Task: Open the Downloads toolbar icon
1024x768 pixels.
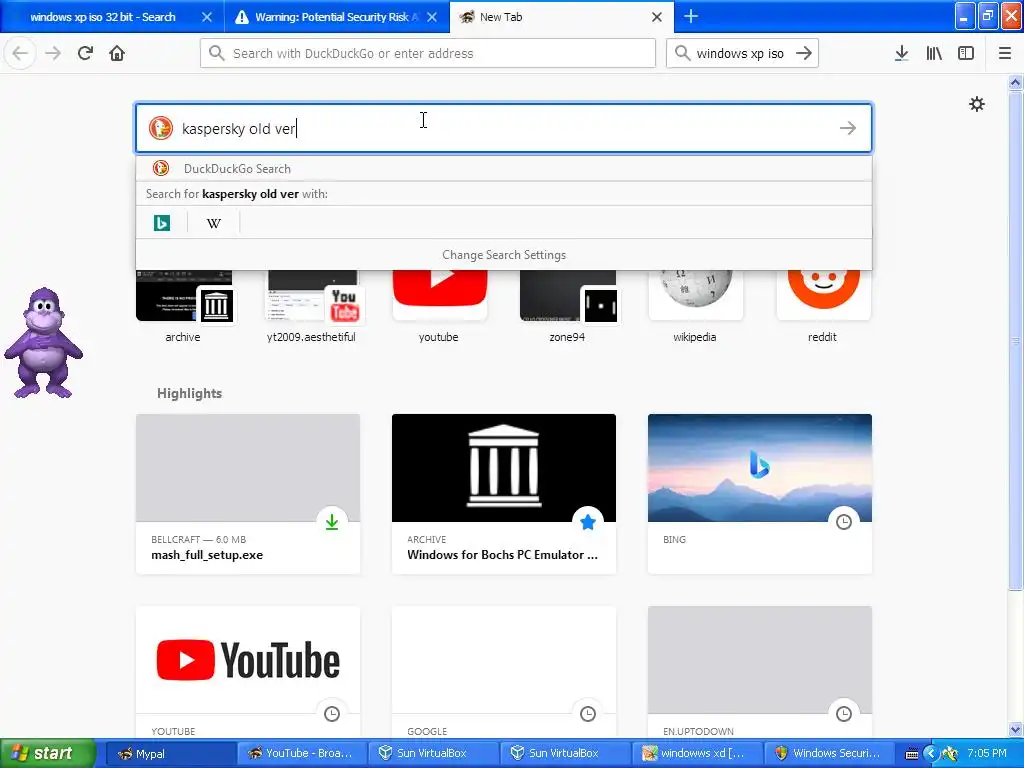Action: pyautogui.click(x=902, y=53)
